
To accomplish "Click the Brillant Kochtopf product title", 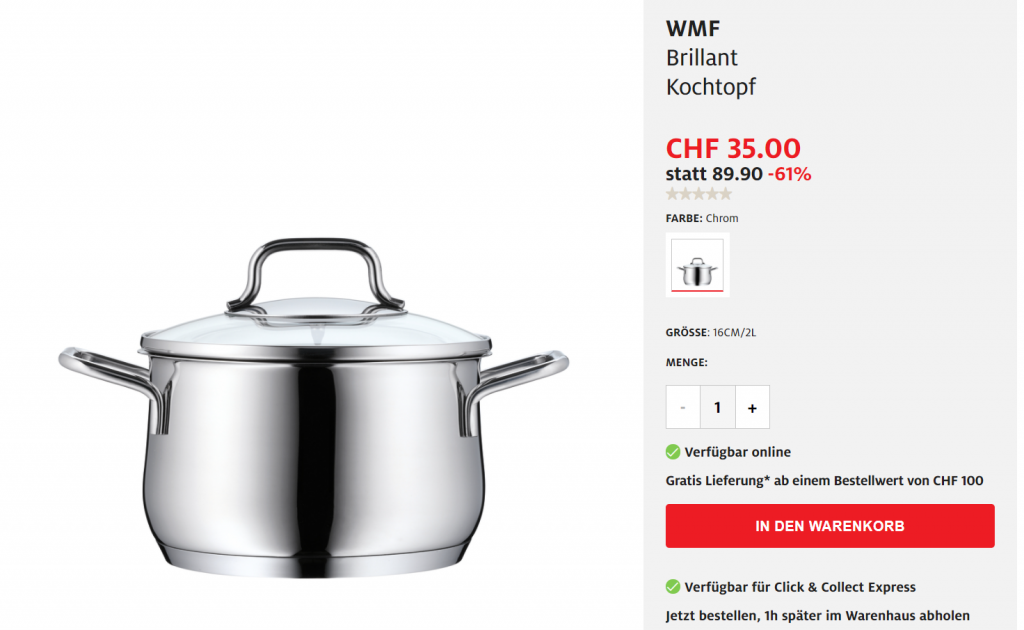I will pos(711,72).
